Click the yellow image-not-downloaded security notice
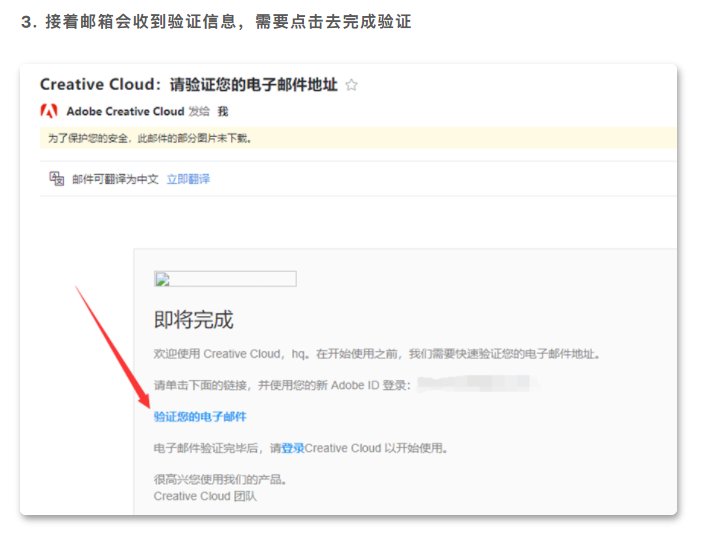This screenshot has width=702, height=542. point(358,138)
